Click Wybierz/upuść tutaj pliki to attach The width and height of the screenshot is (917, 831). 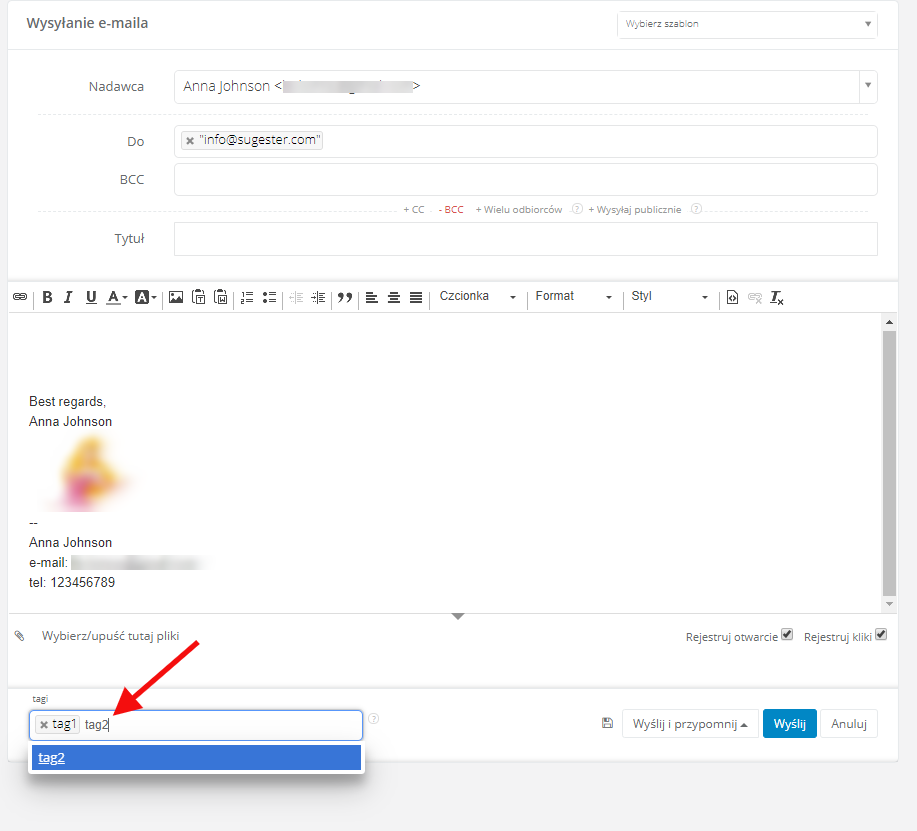coord(111,636)
